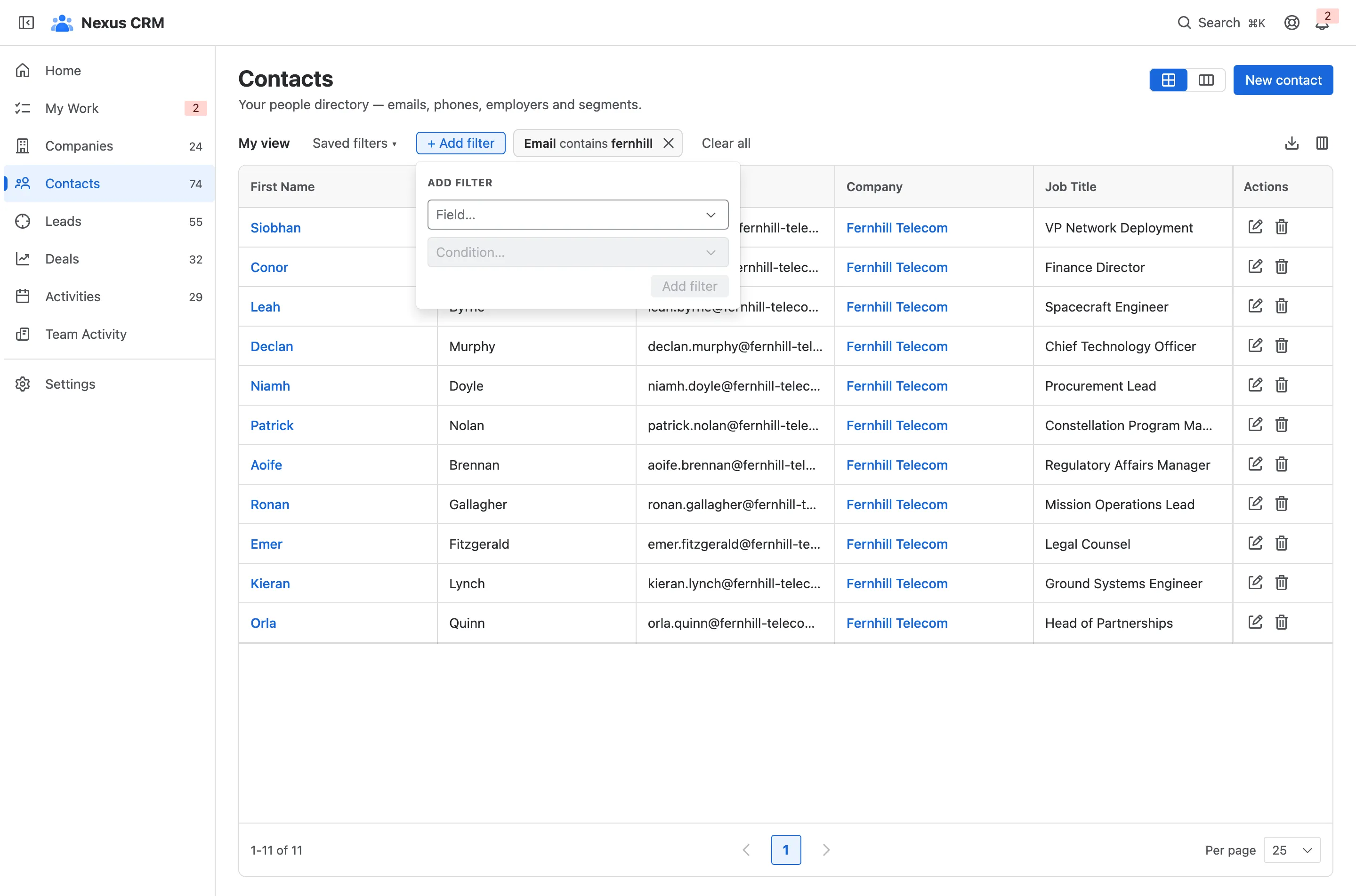Viewport: 1356px width, 896px height.
Task: Open the Leads section
Action: tap(109, 221)
